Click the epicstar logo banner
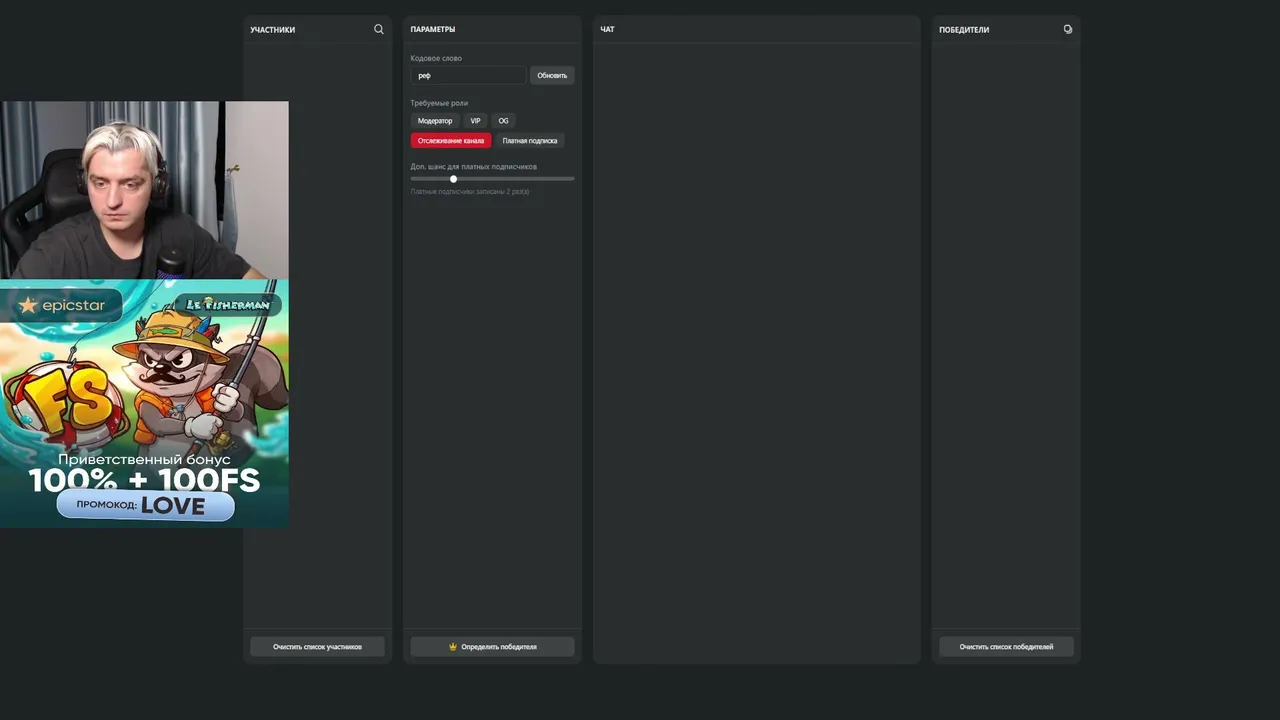This screenshot has width=1280, height=720. click(61, 305)
